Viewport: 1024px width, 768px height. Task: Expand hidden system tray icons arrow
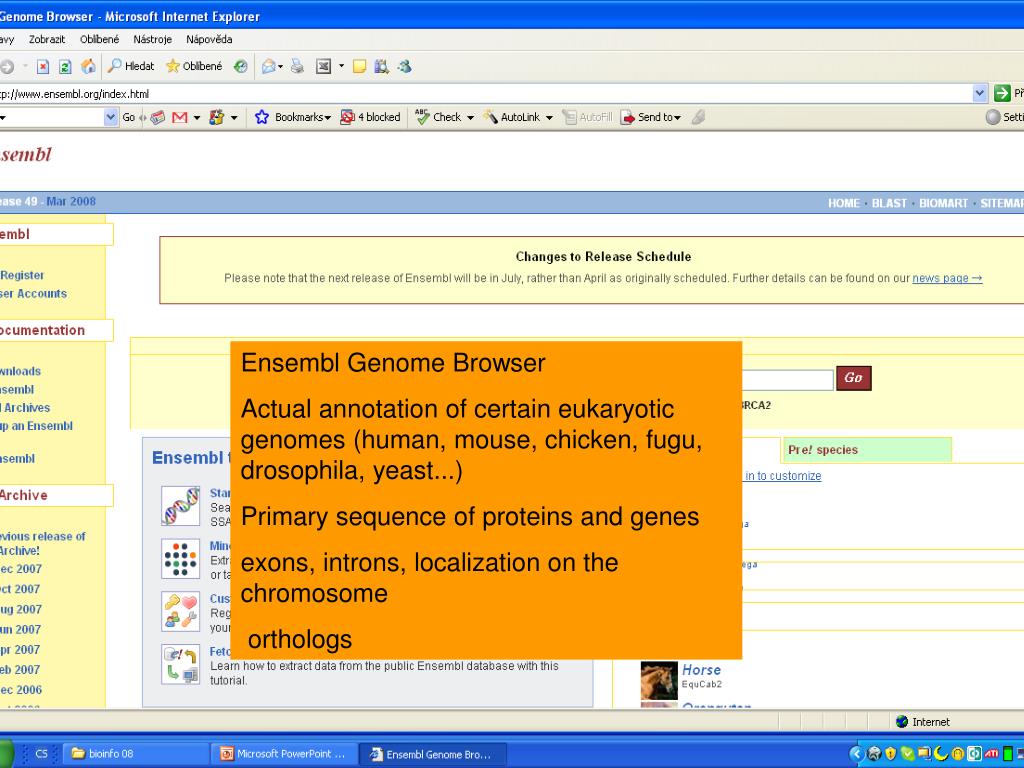click(856, 754)
